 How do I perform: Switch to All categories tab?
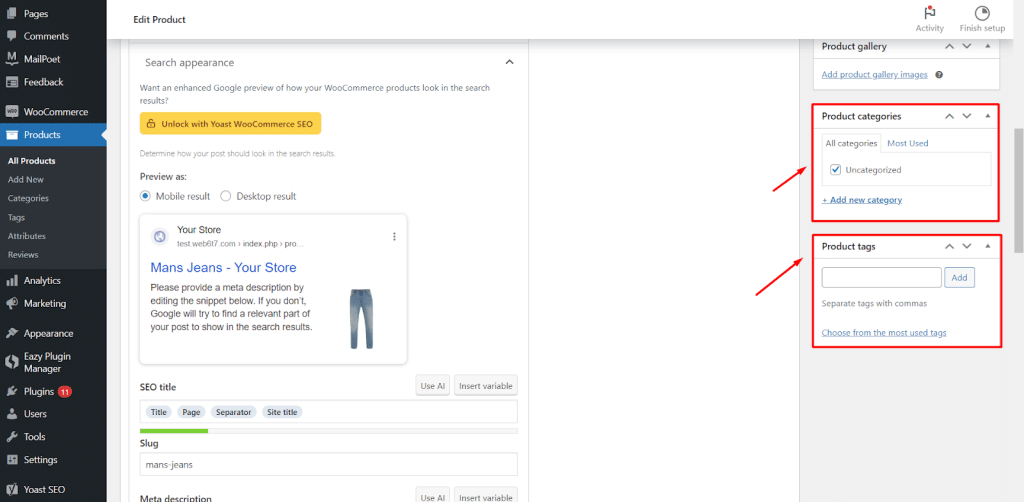pos(851,143)
